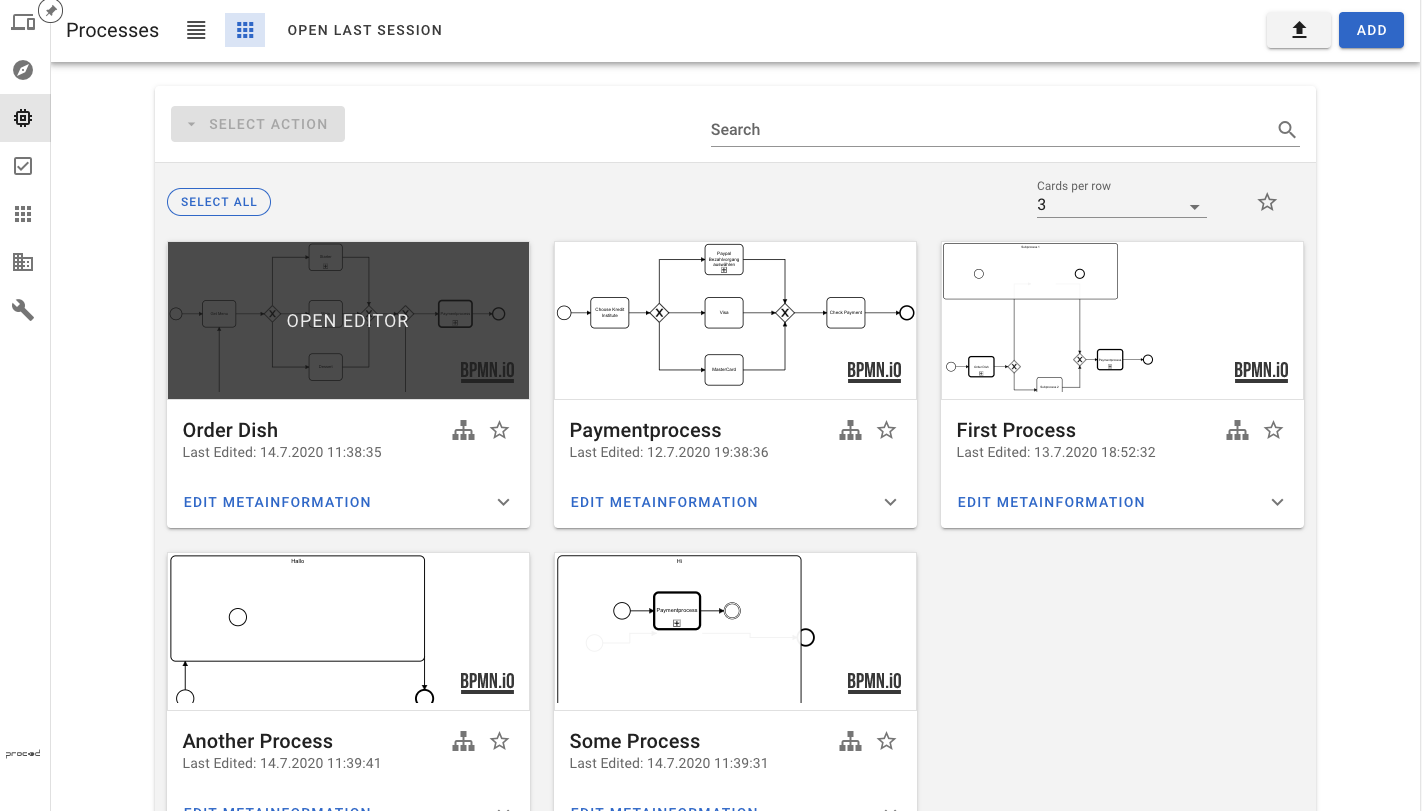Expand First Process card details chevron
The height and width of the screenshot is (811, 1422).
tap(1278, 502)
